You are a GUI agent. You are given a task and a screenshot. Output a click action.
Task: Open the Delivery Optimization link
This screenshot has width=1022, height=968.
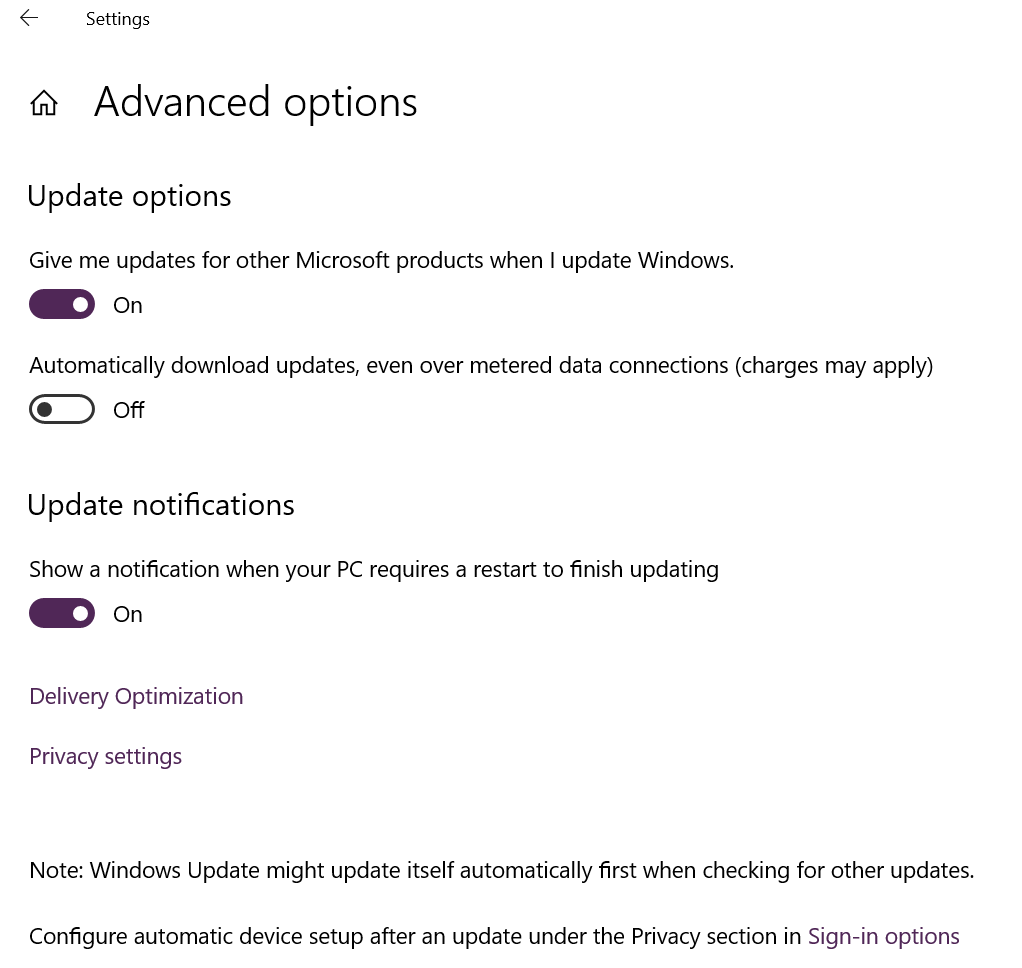point(136,697)
